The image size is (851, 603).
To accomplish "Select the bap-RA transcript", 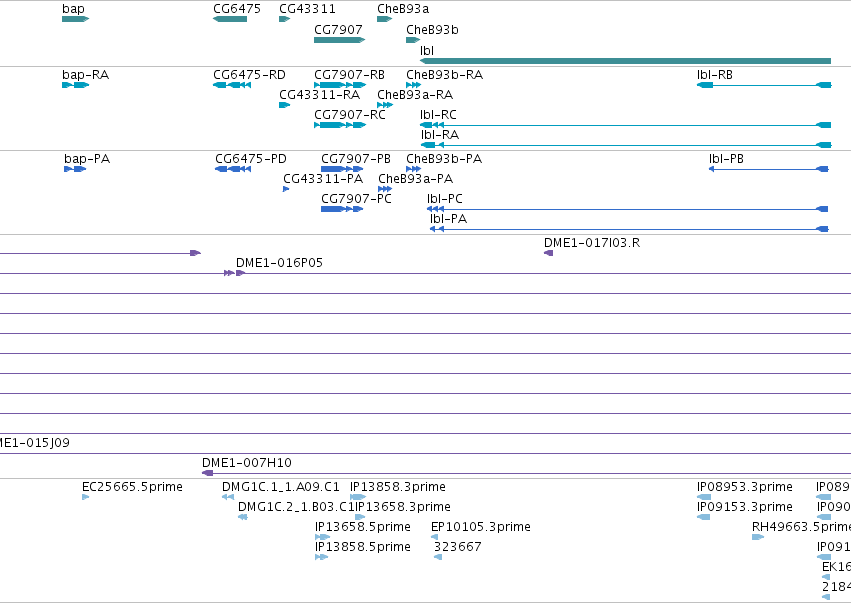I will [x=75, y=85].
